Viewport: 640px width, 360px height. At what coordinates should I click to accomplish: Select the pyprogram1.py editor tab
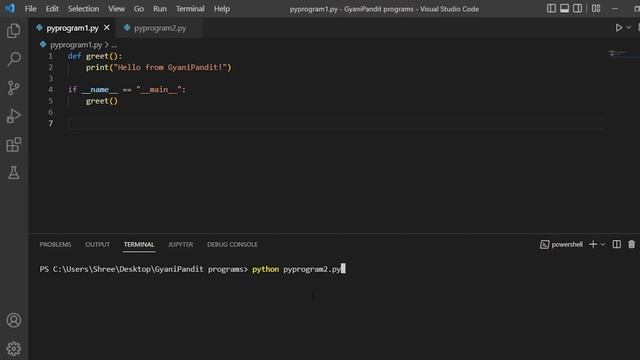(x=72, y=28)
